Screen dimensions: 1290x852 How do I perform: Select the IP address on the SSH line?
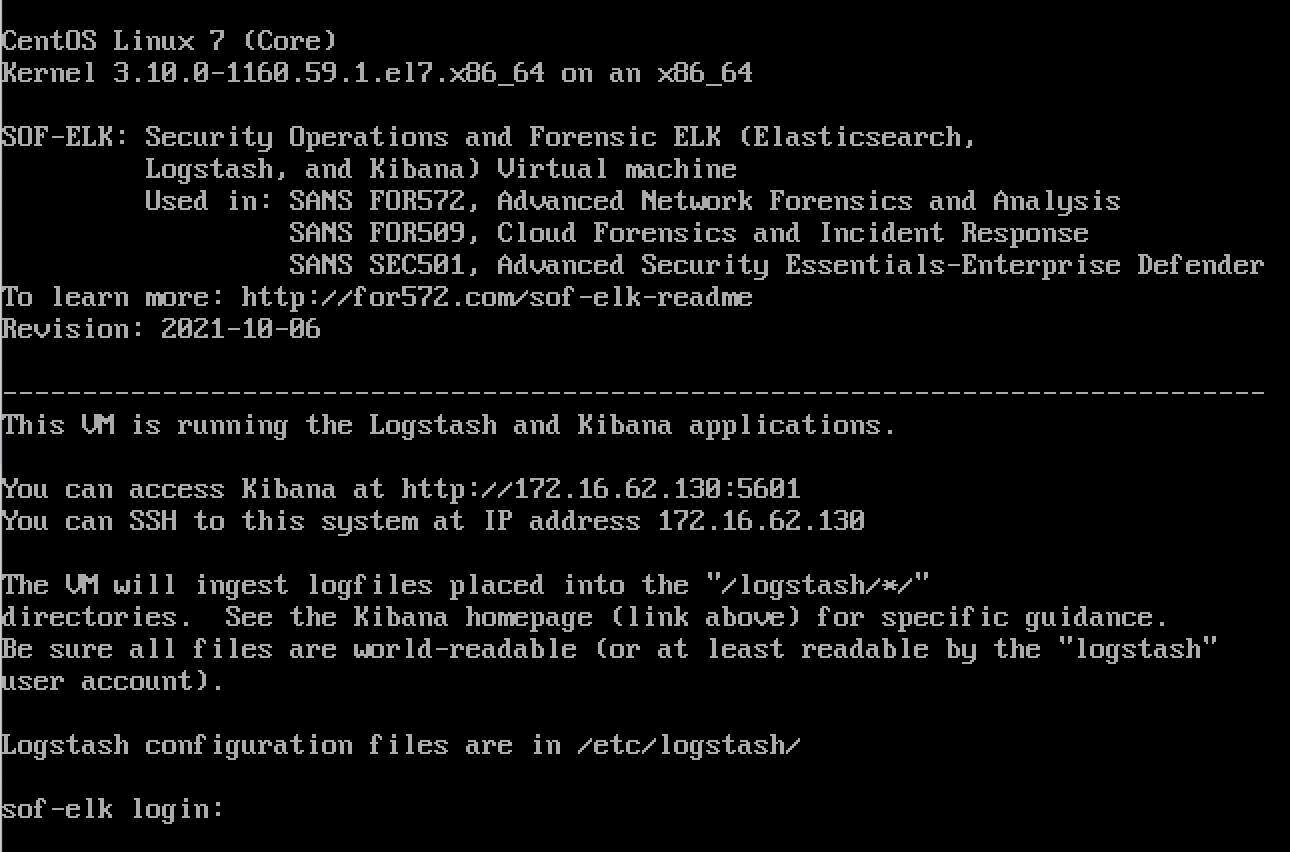(x=760, y=521)
